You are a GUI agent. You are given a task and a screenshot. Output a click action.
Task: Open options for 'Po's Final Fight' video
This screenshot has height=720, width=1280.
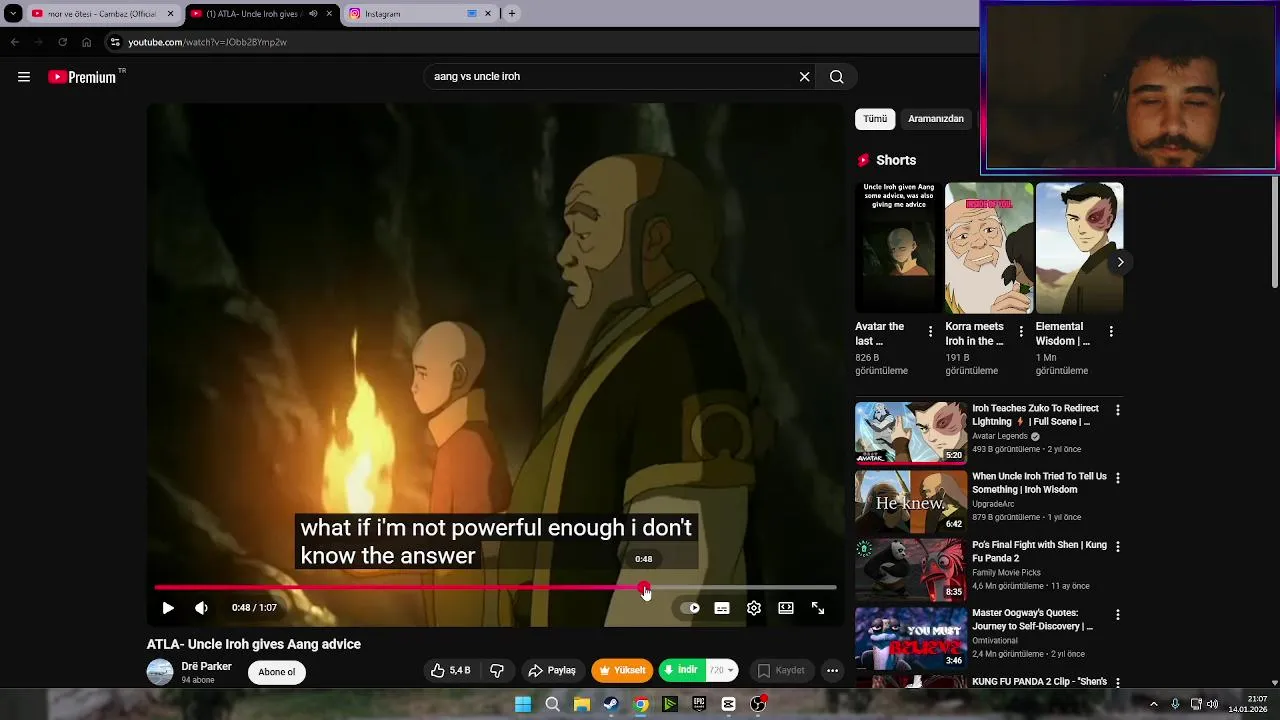click(x=1118, y=547)
